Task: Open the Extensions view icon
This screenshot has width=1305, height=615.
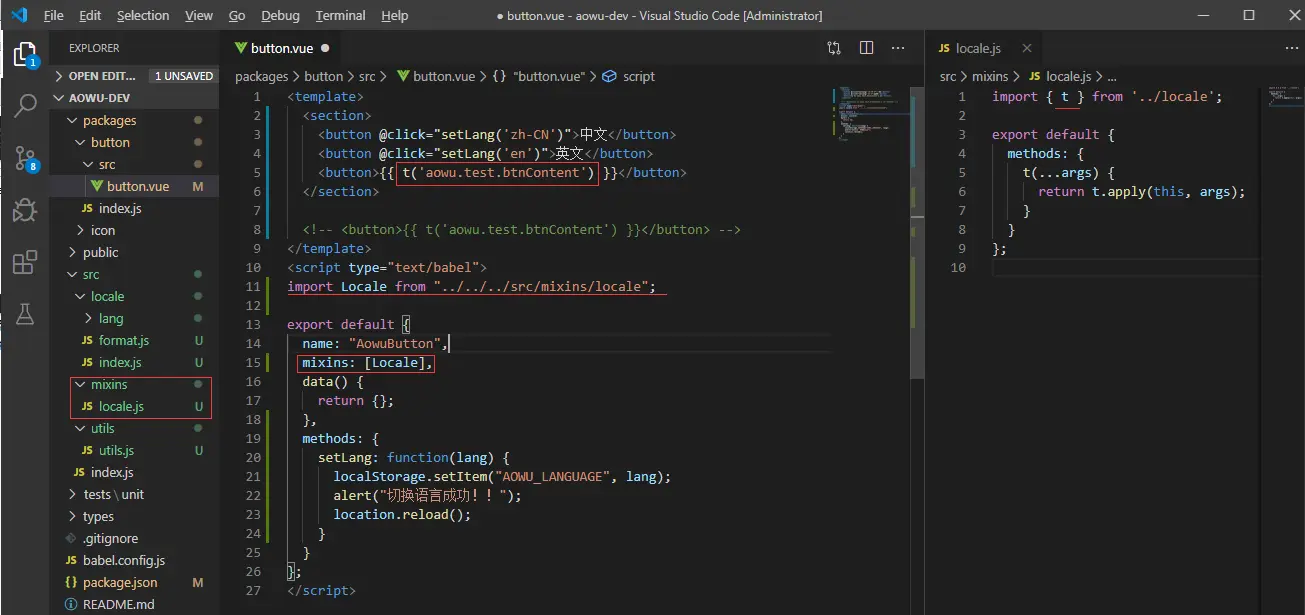Action: [x=25, y=262]
